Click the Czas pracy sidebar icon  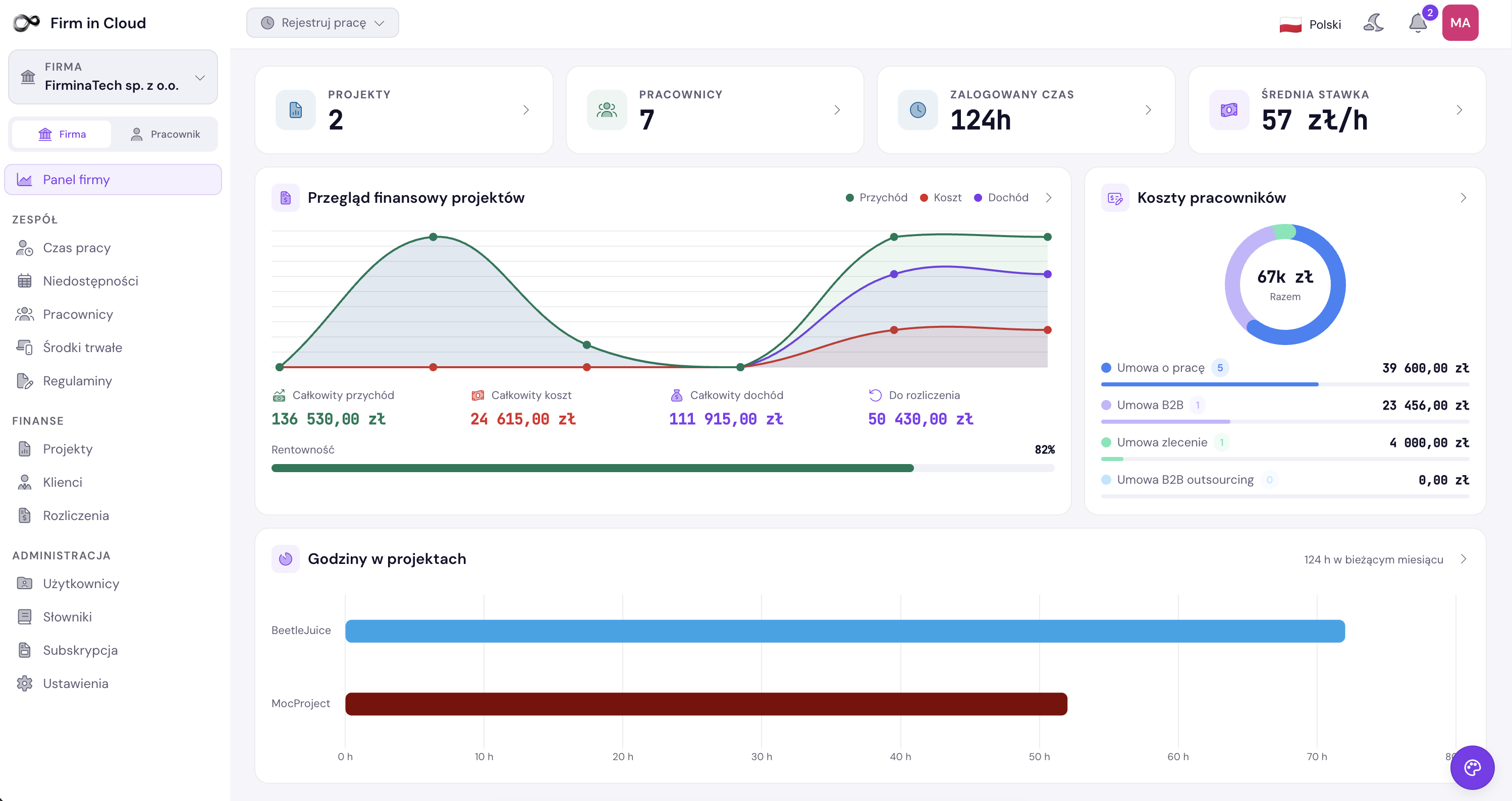click(x=25, y=248)
